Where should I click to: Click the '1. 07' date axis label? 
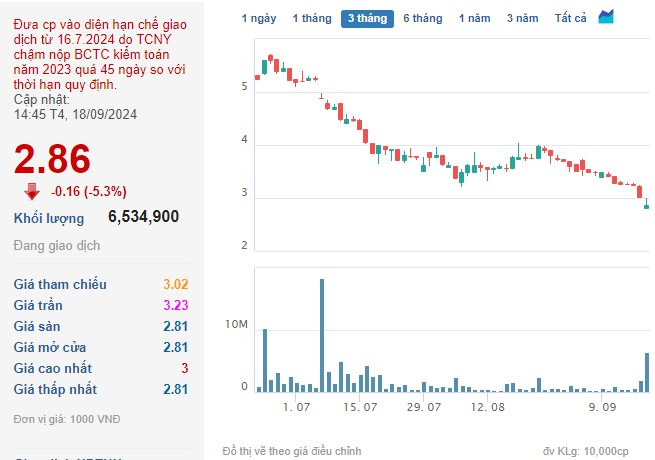tap(296, 407)
